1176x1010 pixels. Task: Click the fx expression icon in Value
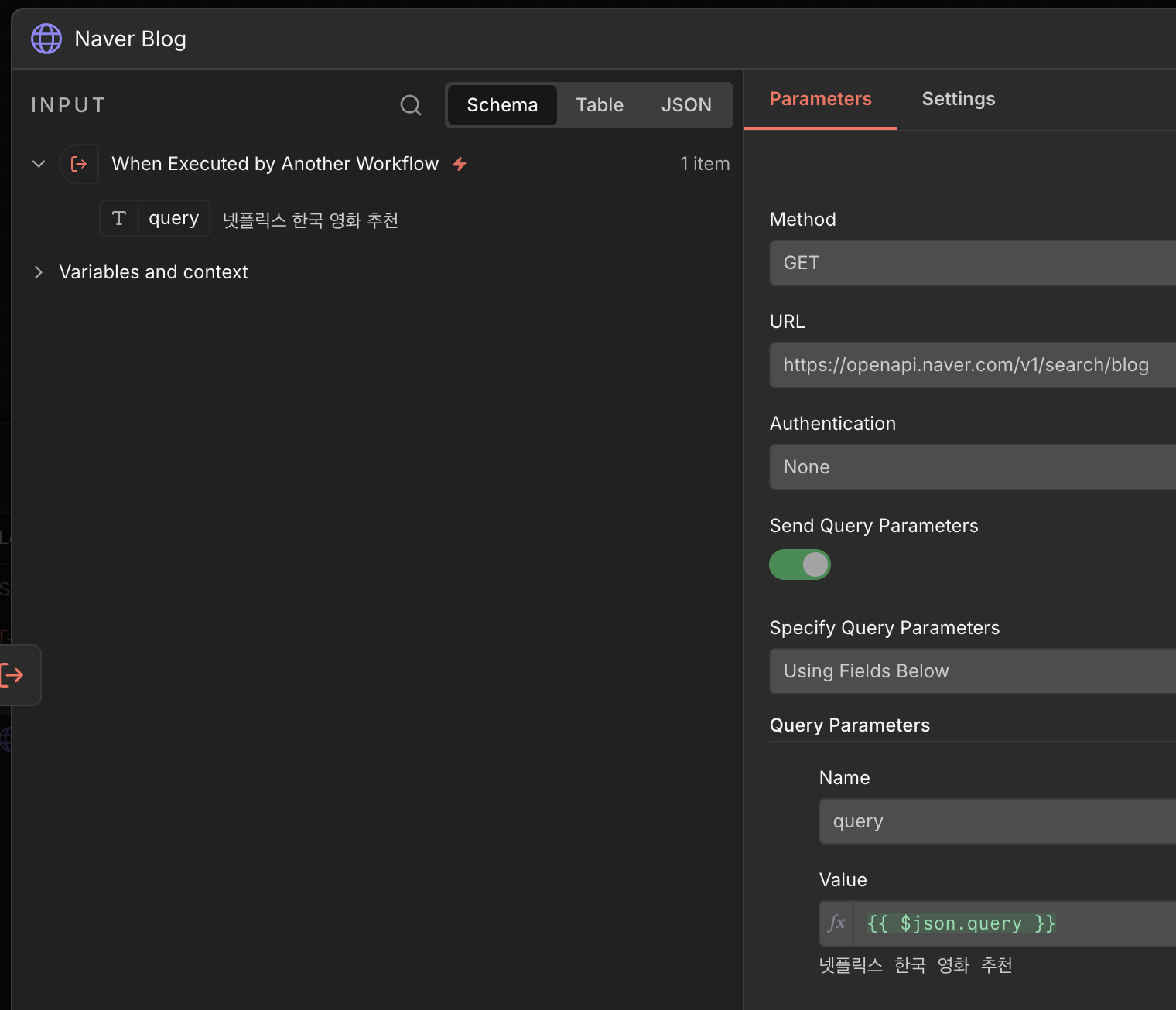tap(836, 923)
